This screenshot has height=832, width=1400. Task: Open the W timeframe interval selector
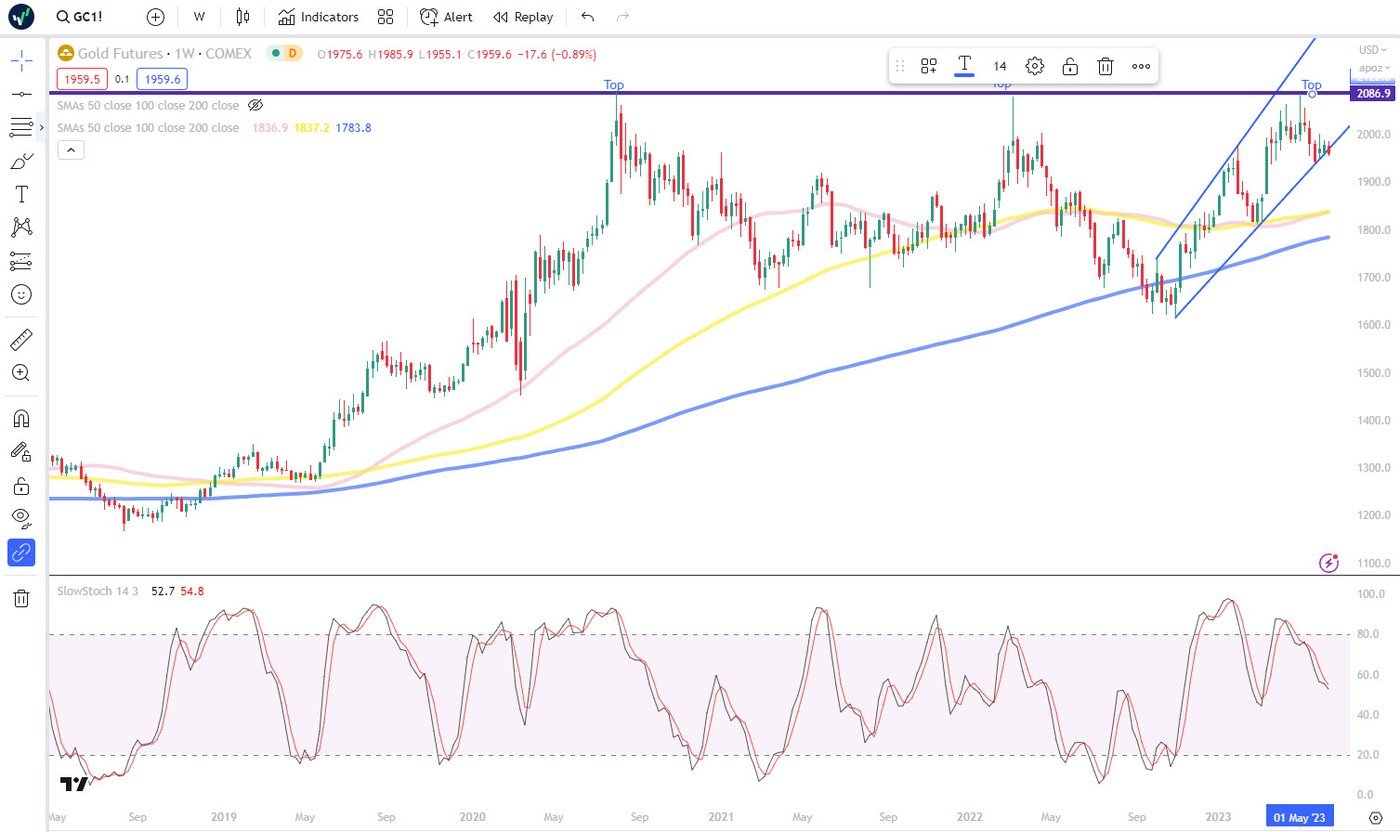[x=200, y=17]
